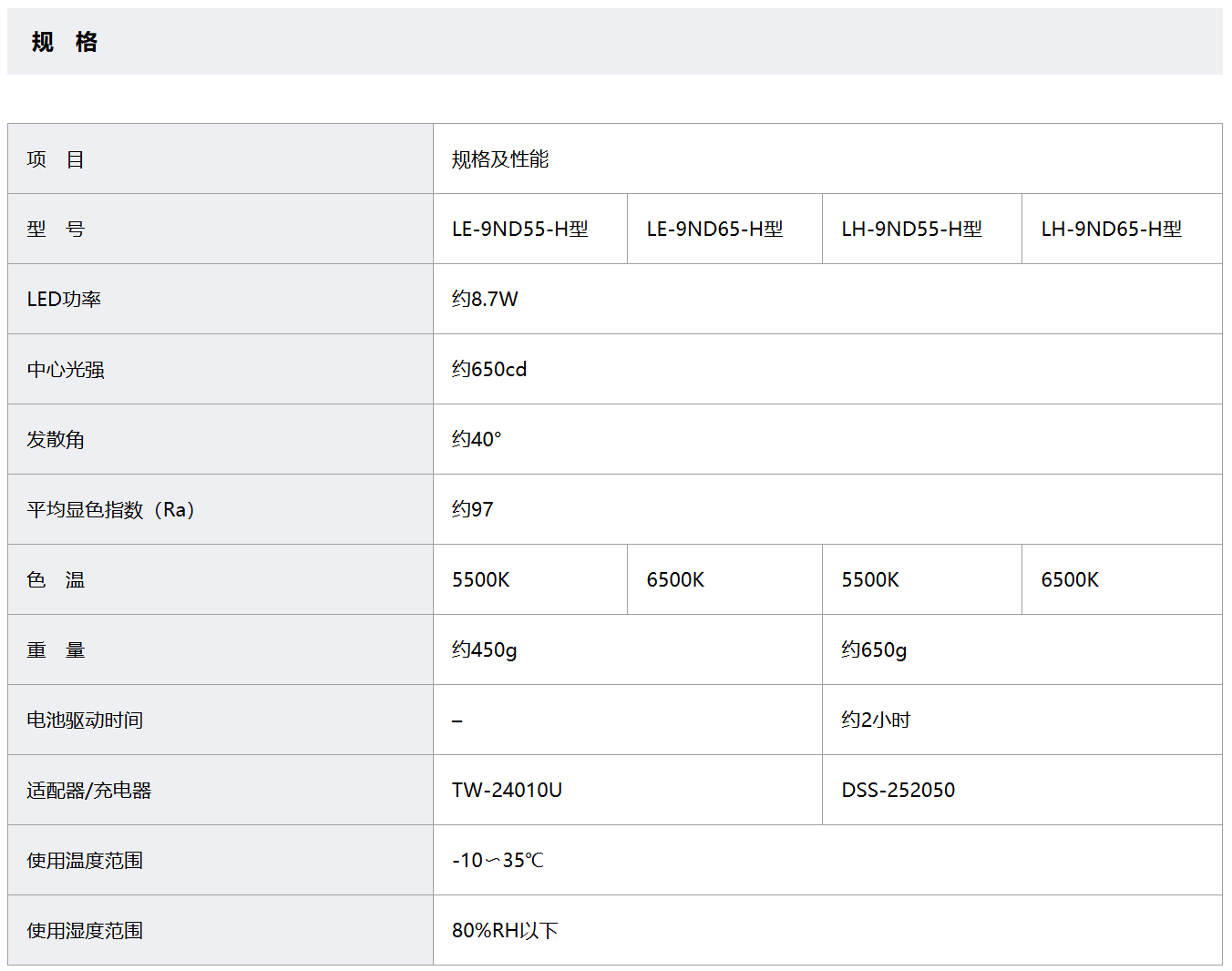Viewport: 1232px width, 971px height.
Task: Click the 约40° divergence angle value
Action: pyautogui.click(x=477, y=440)
